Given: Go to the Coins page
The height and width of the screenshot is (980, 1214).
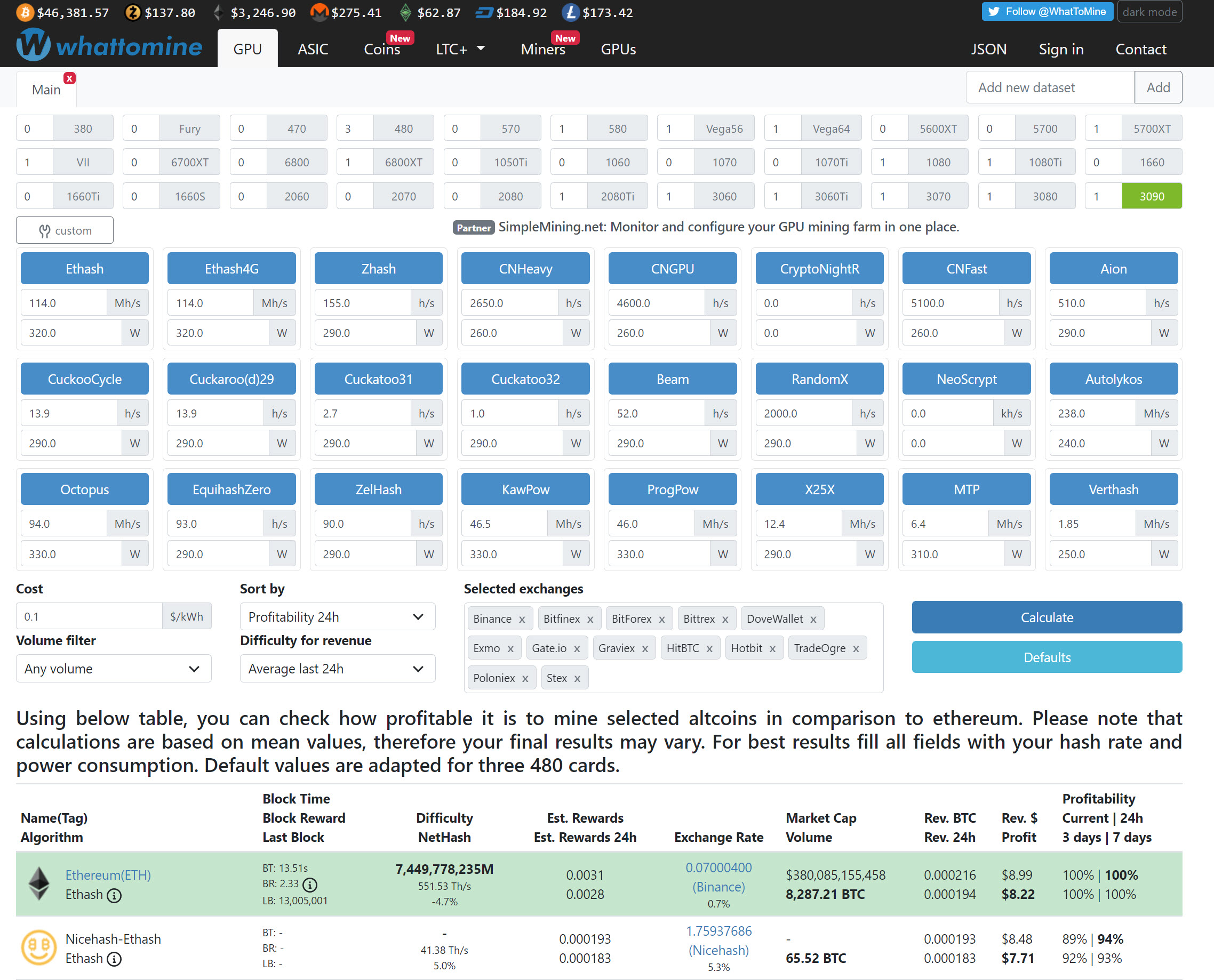Looking at the screenshot, I should [382, 49].
